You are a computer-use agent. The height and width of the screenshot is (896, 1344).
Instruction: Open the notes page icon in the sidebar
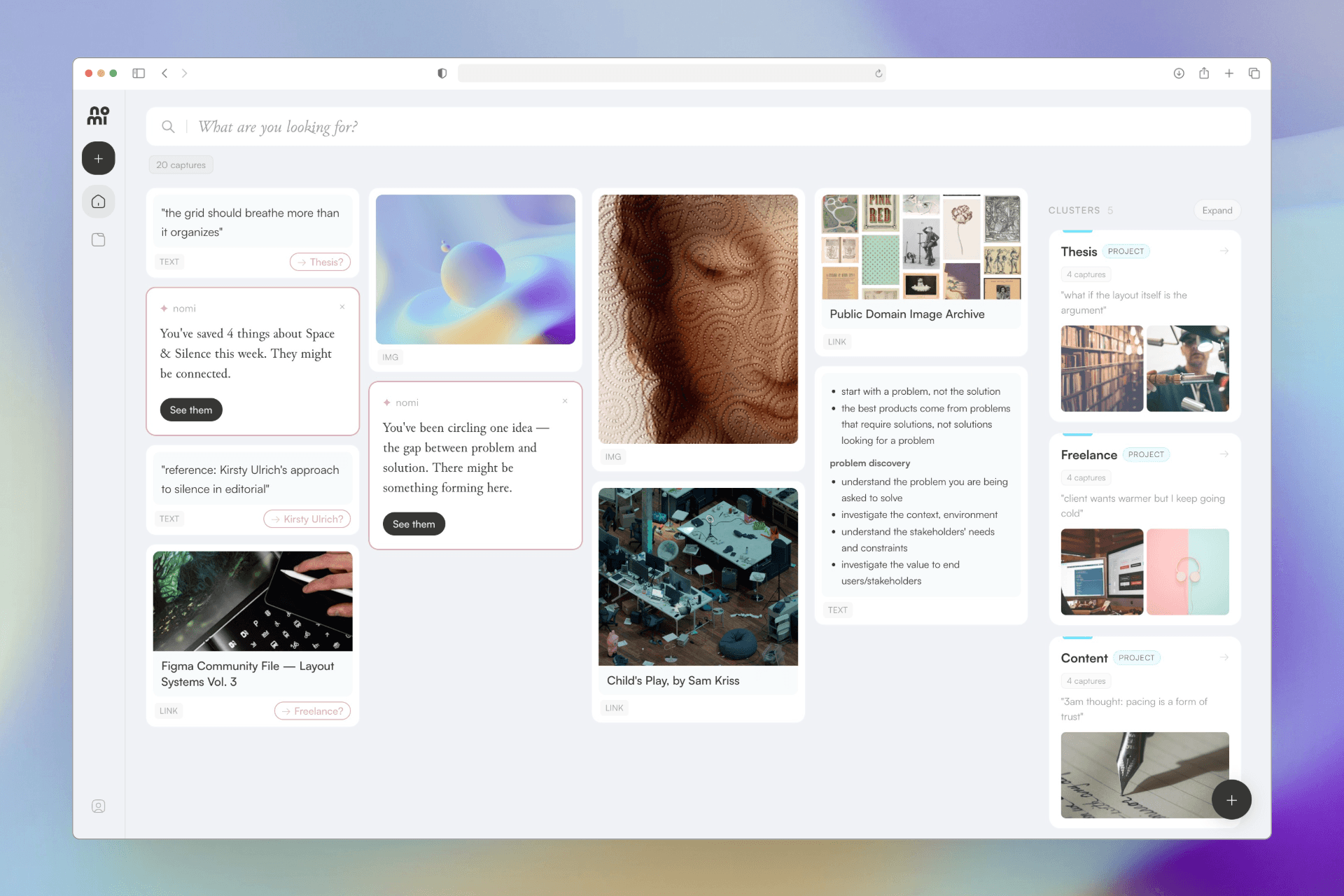coord(99,240)
